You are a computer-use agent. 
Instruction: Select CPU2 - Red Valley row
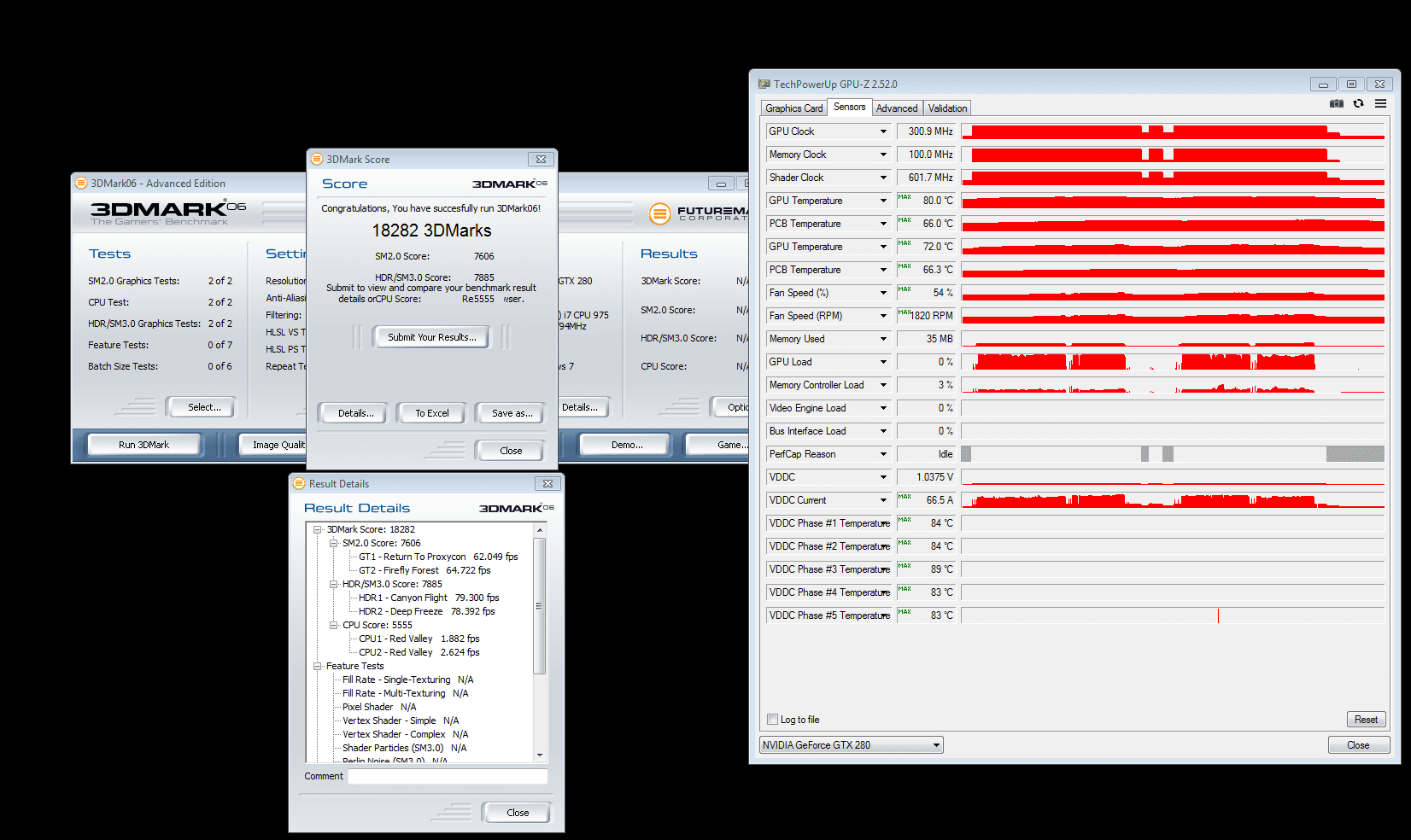pyautogui.click(x=419, y=652)
